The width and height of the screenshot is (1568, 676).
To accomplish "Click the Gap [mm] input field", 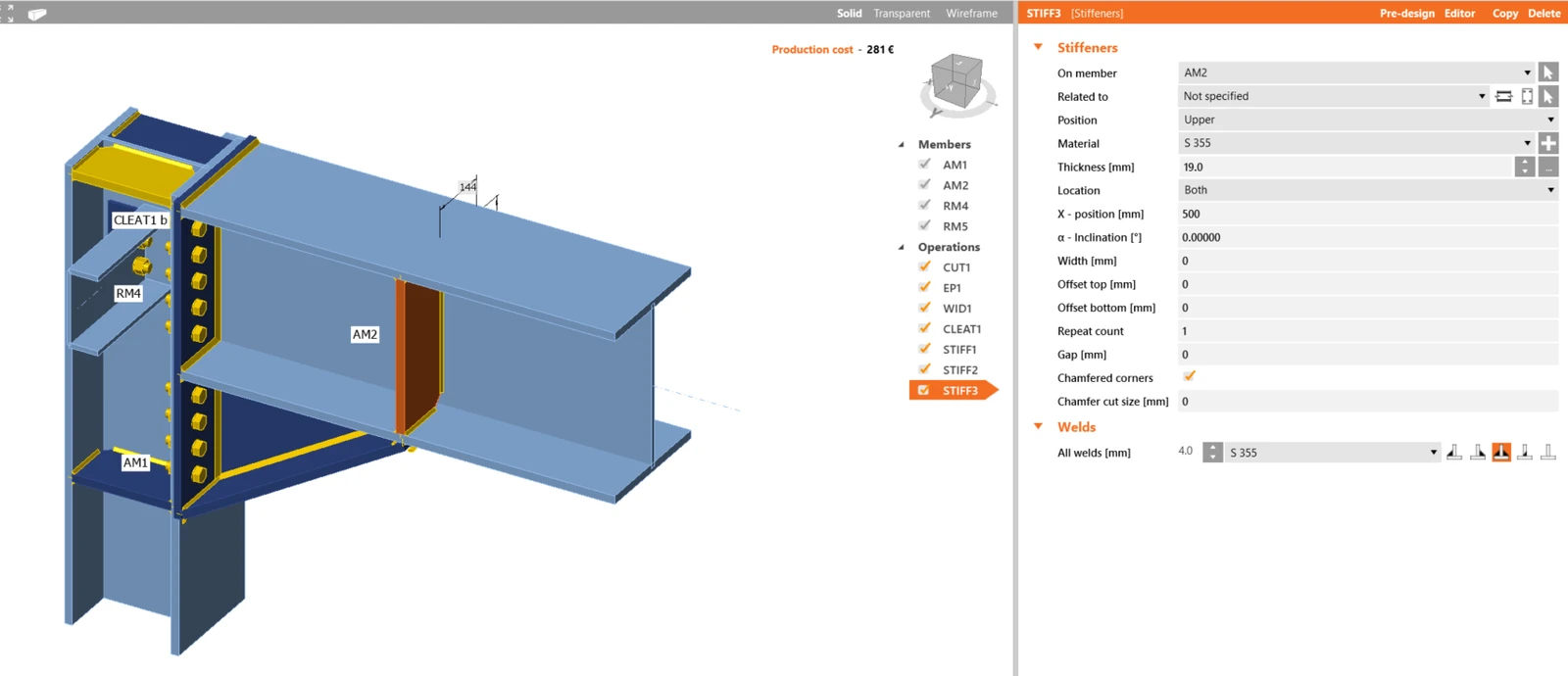I will (x=1368, y=355).
